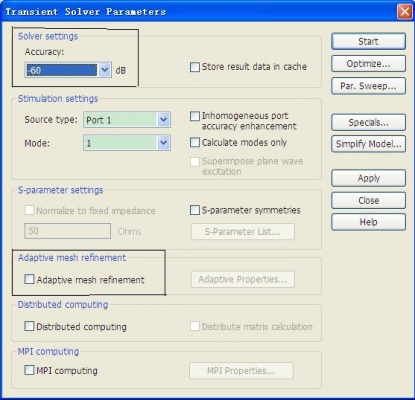This screenshot has height=400, width=415.
Task: Open the Source type dropdown
Action: coord(163,120)
